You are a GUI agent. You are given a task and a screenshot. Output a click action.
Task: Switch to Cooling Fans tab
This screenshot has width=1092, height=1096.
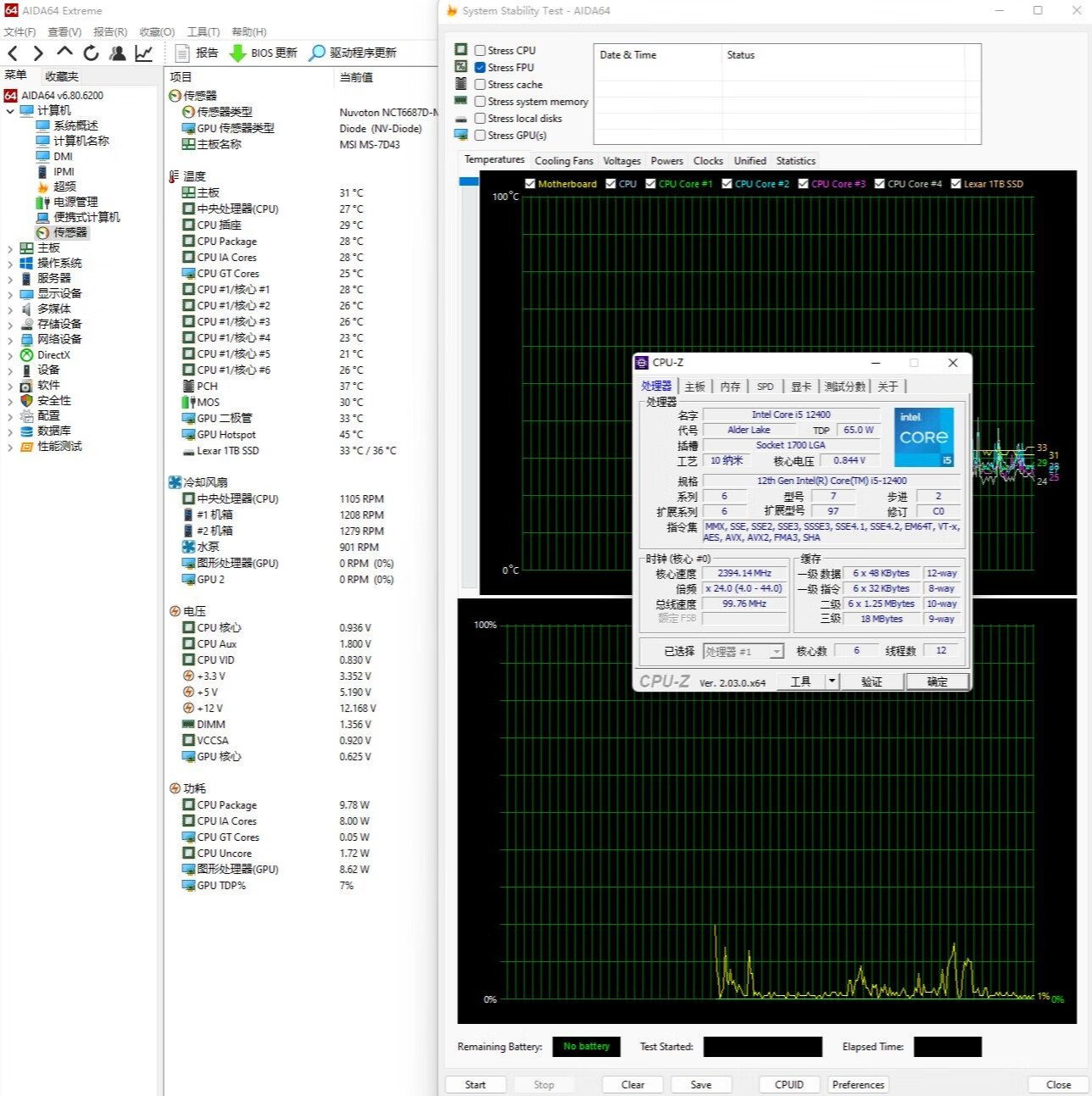(564, 161)
